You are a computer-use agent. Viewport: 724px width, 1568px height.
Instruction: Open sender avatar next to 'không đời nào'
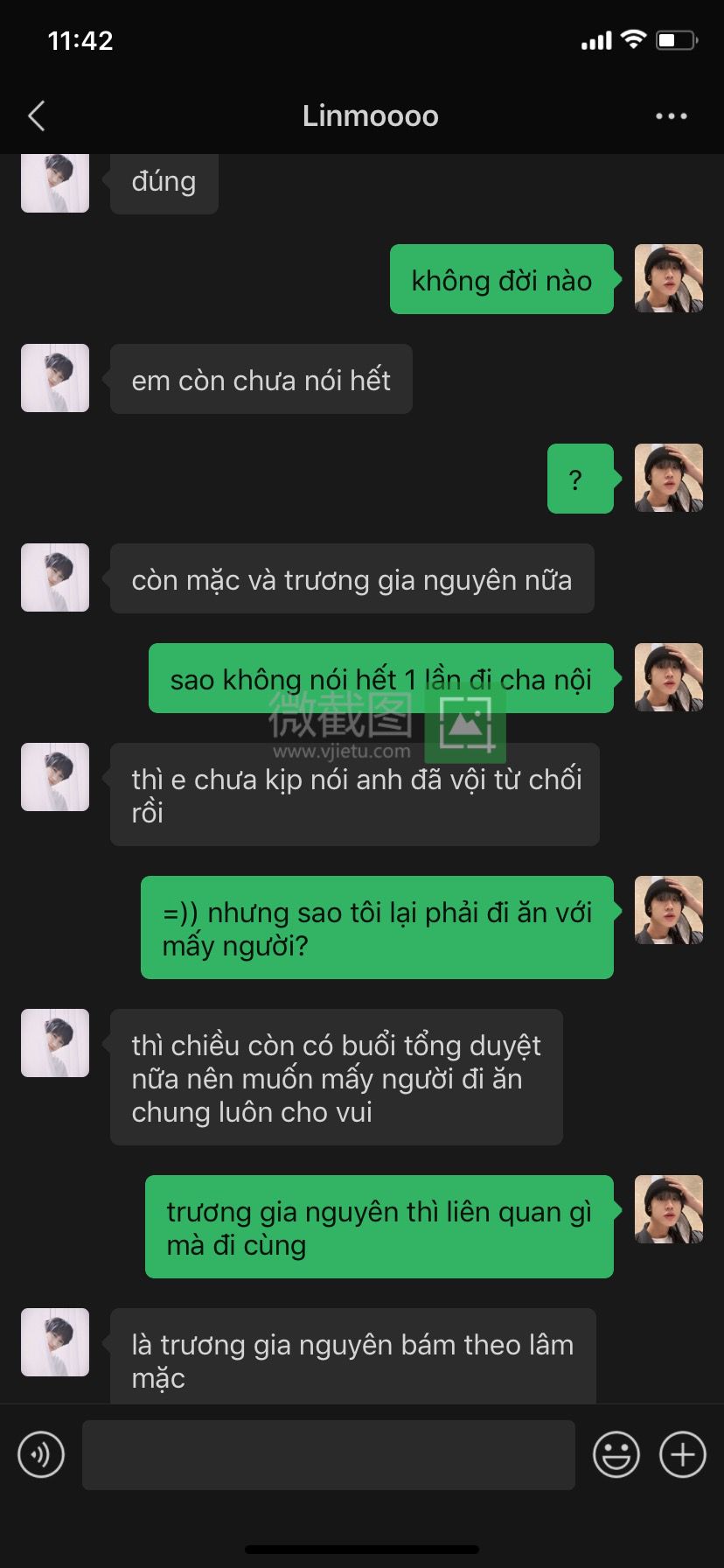[669, 278]
